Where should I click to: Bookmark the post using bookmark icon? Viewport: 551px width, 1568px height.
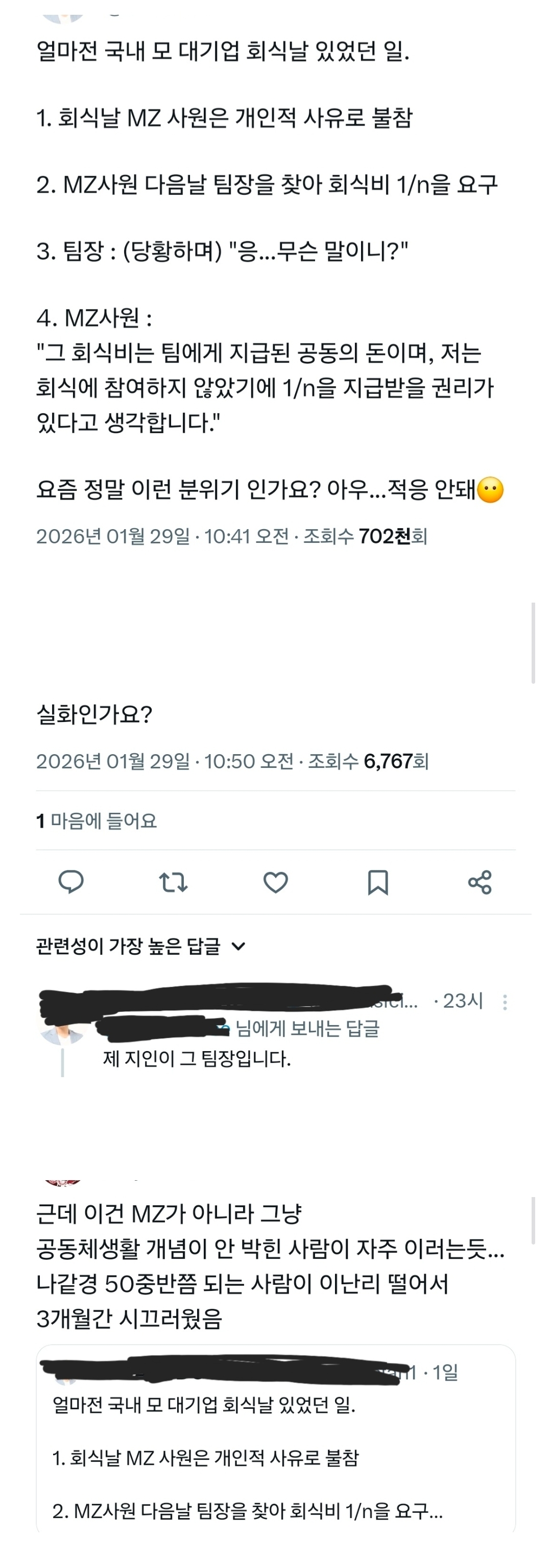(378, 882)
